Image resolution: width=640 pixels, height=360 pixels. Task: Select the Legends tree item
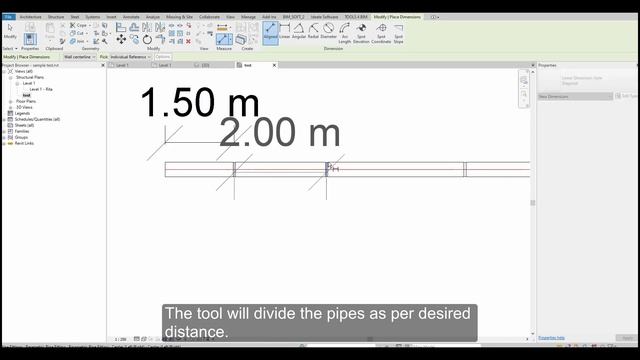(22, 113)
